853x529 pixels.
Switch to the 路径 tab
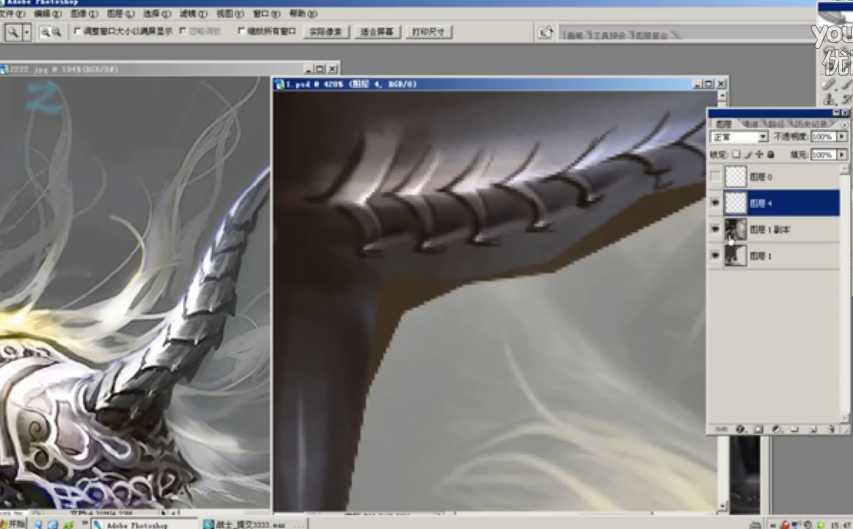coord(776,124)
